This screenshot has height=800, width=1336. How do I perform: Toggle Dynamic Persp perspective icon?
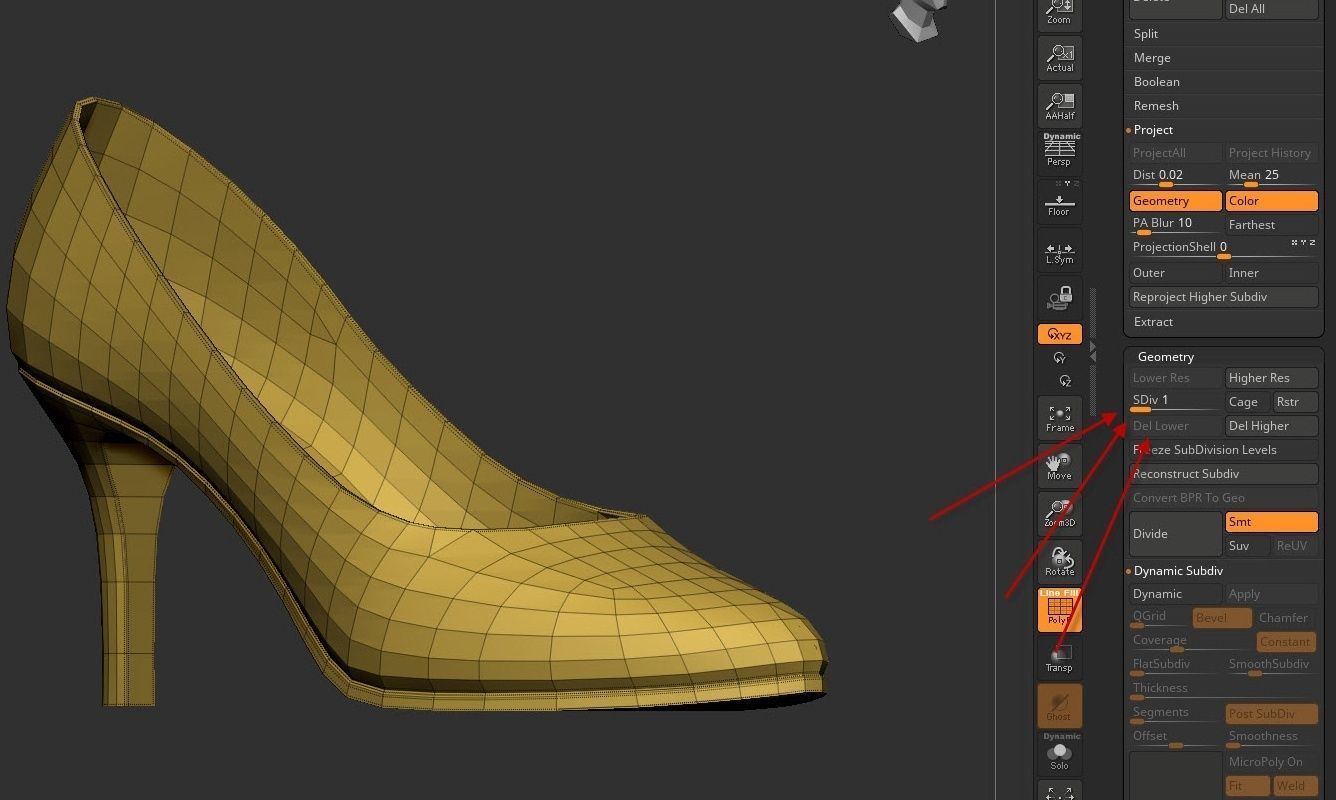pos(1059,151)
